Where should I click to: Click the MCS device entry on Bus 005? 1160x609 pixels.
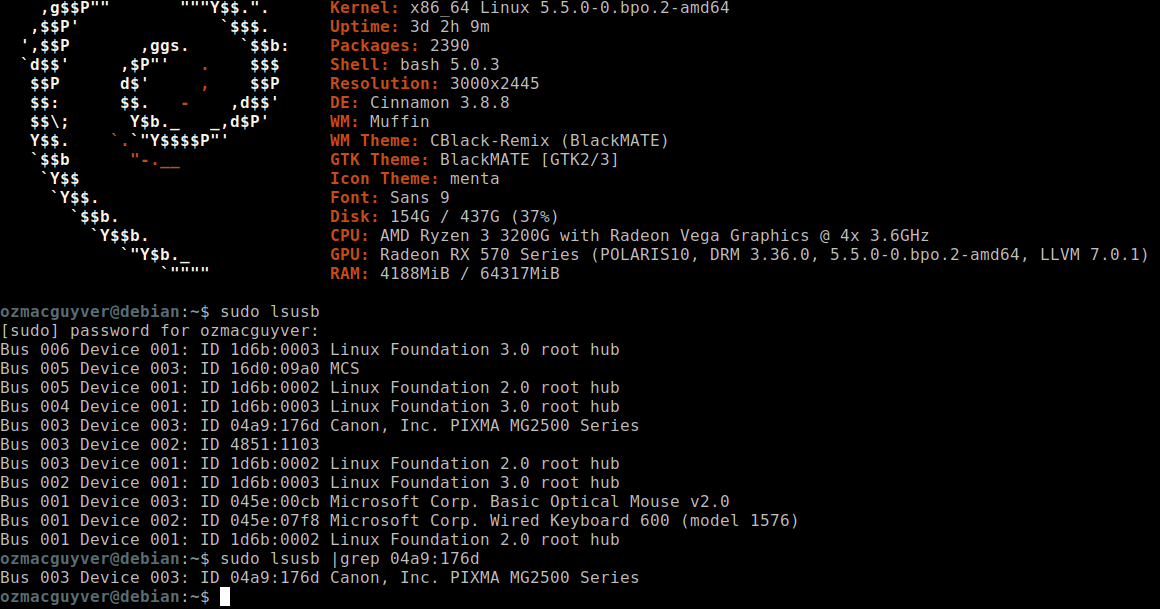(x=180, y=369)
